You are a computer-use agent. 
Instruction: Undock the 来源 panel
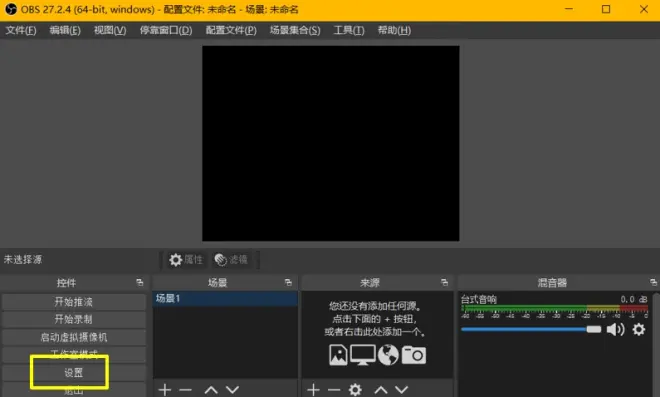point(444,282)
